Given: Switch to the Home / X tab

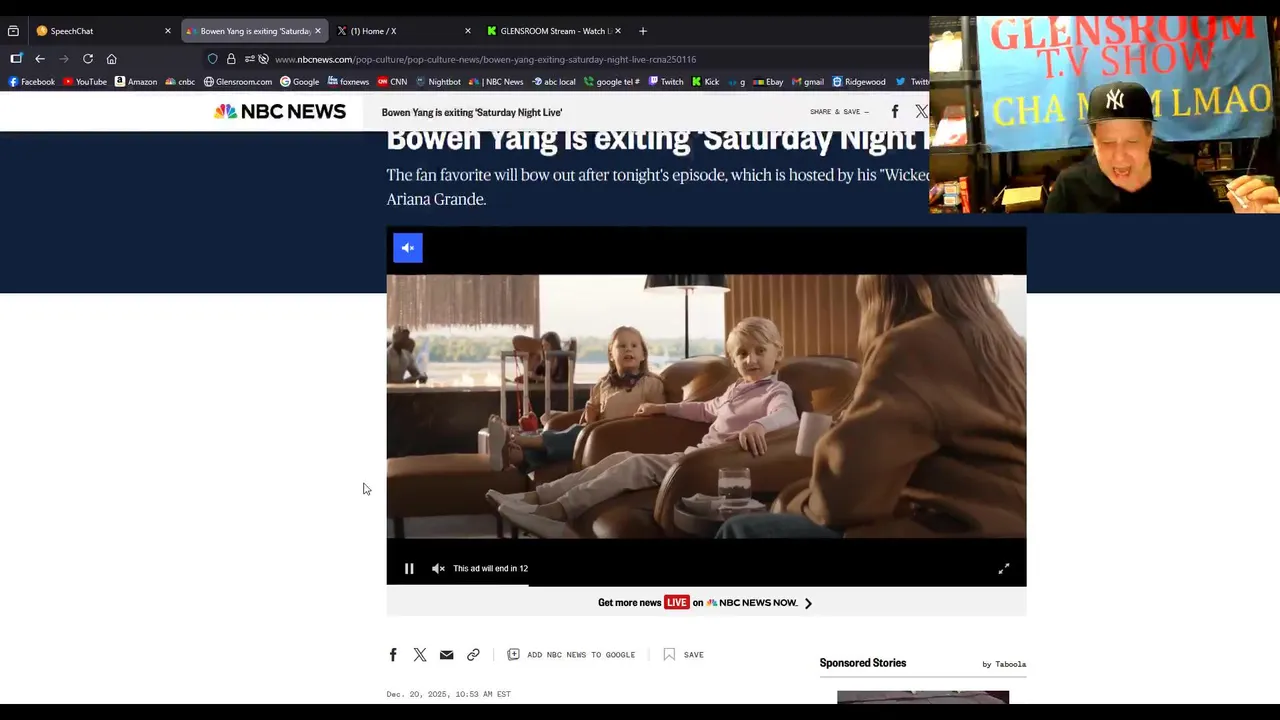Looking at the screenshot, I should pos(404,31).
